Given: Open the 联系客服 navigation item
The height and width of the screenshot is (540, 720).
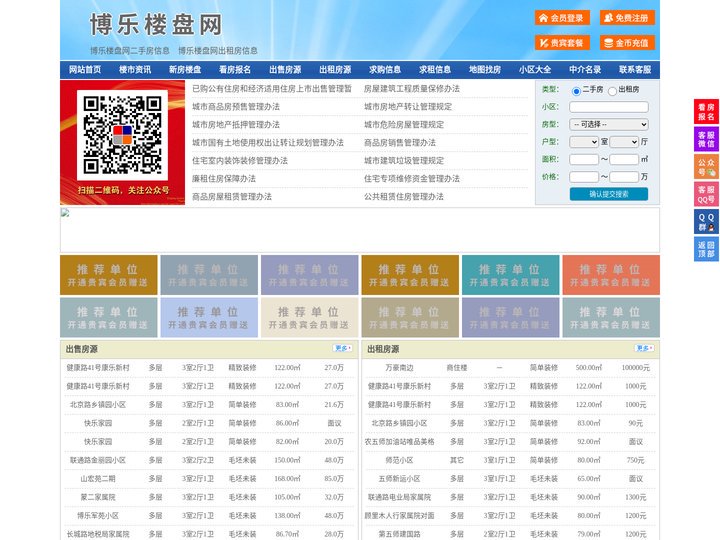Looking at the screenshot, I should [635, 70].
